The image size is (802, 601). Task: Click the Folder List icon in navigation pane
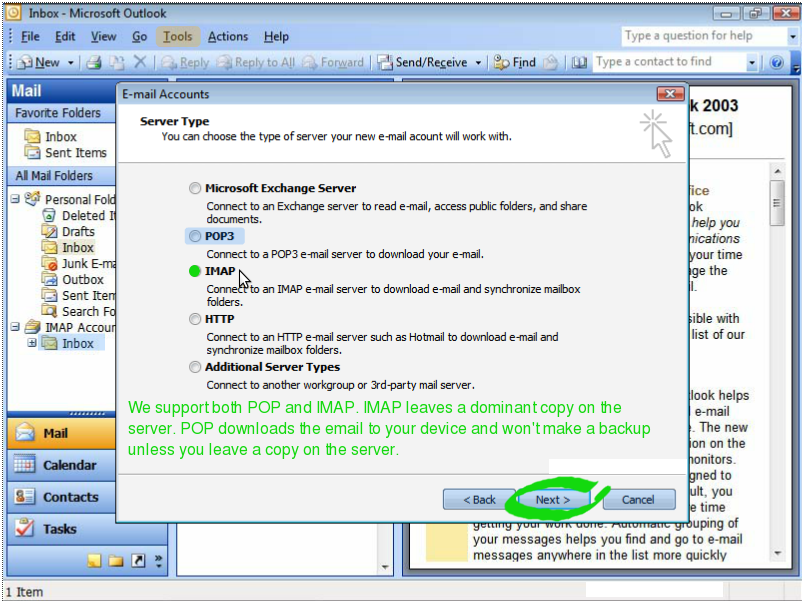pyautogui.click(x=116, y=561)
